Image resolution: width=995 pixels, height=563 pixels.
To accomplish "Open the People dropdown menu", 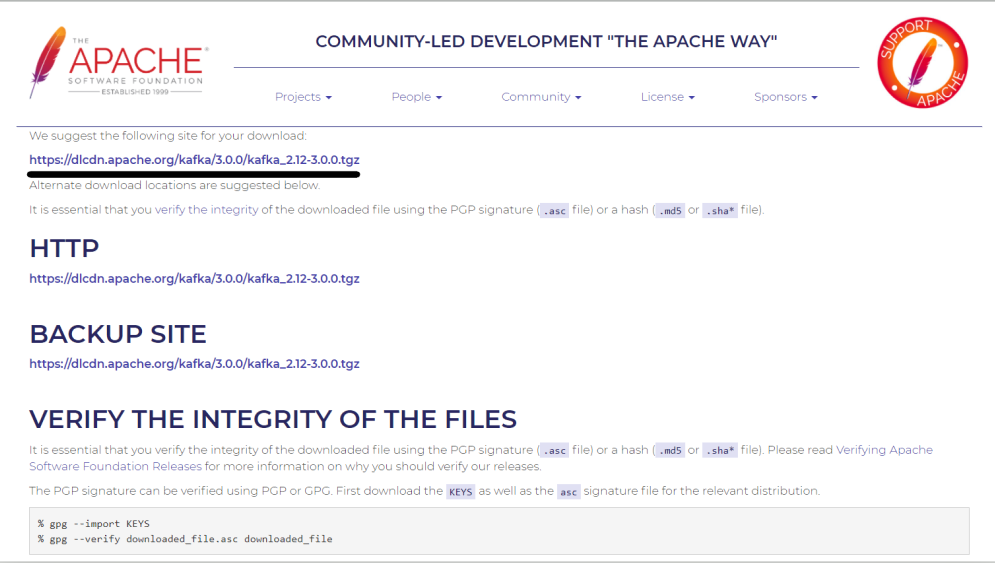I will coord(416,97).
